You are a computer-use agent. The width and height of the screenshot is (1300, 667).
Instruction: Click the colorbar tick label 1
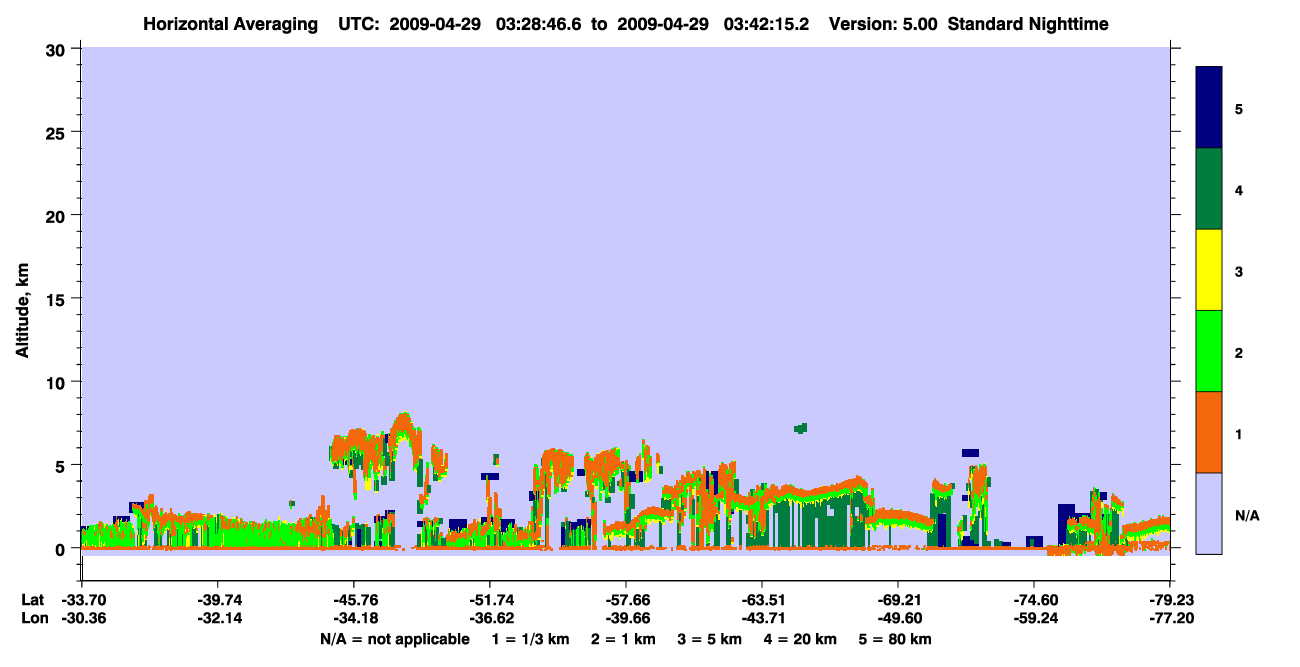pyautogui.click(x=1239, y=434)
